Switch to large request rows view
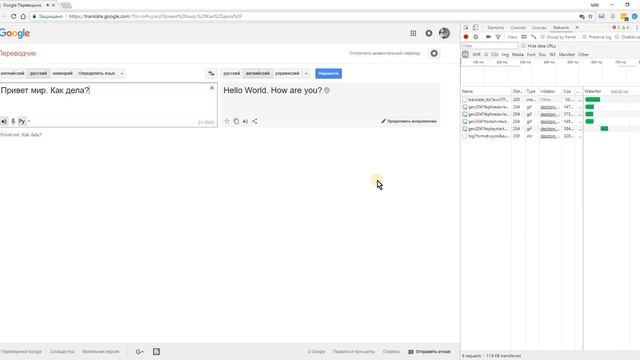Viewport: 640px width, 360px height. point(524,37)
